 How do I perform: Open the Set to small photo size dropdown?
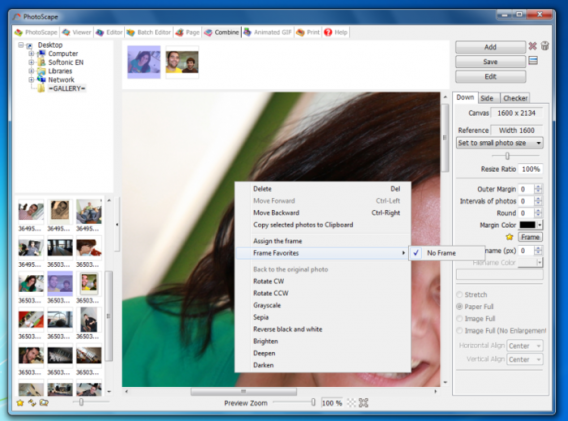click(500, 143)
